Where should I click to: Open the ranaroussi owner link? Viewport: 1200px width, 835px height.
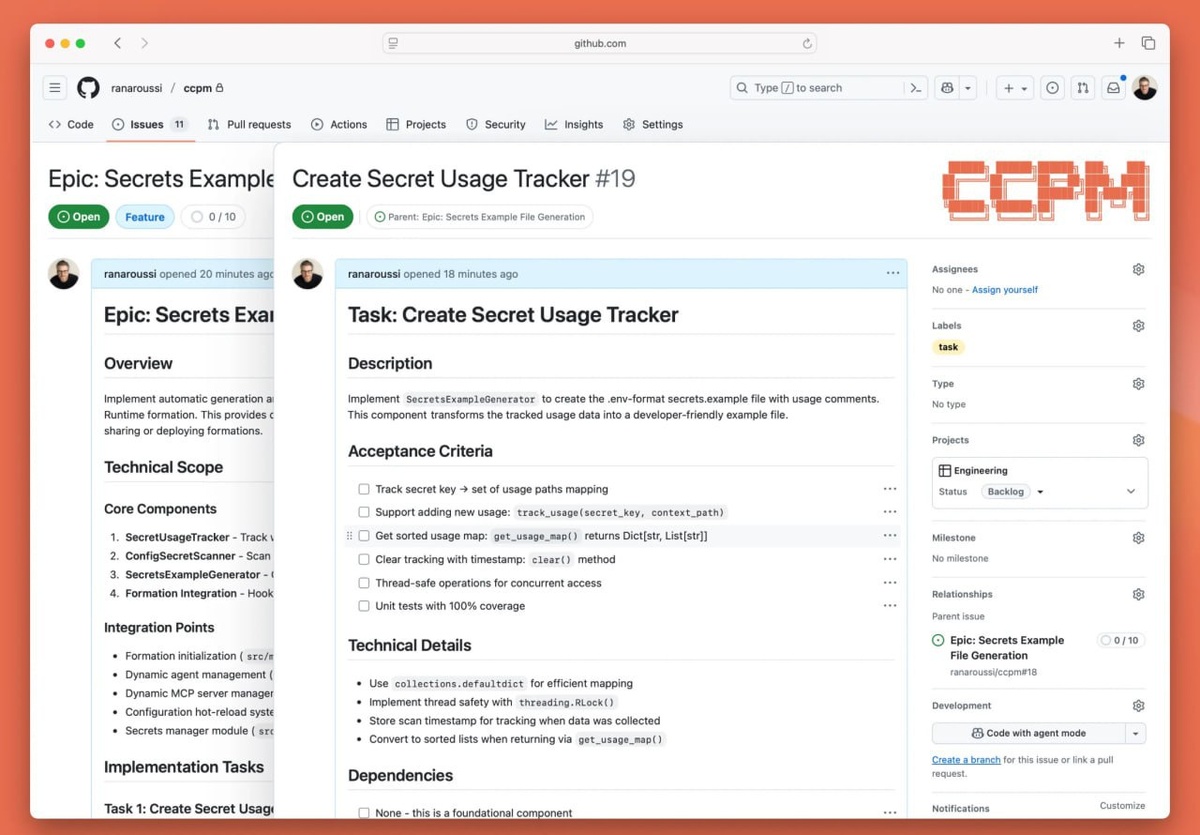(x=137, y=88)
